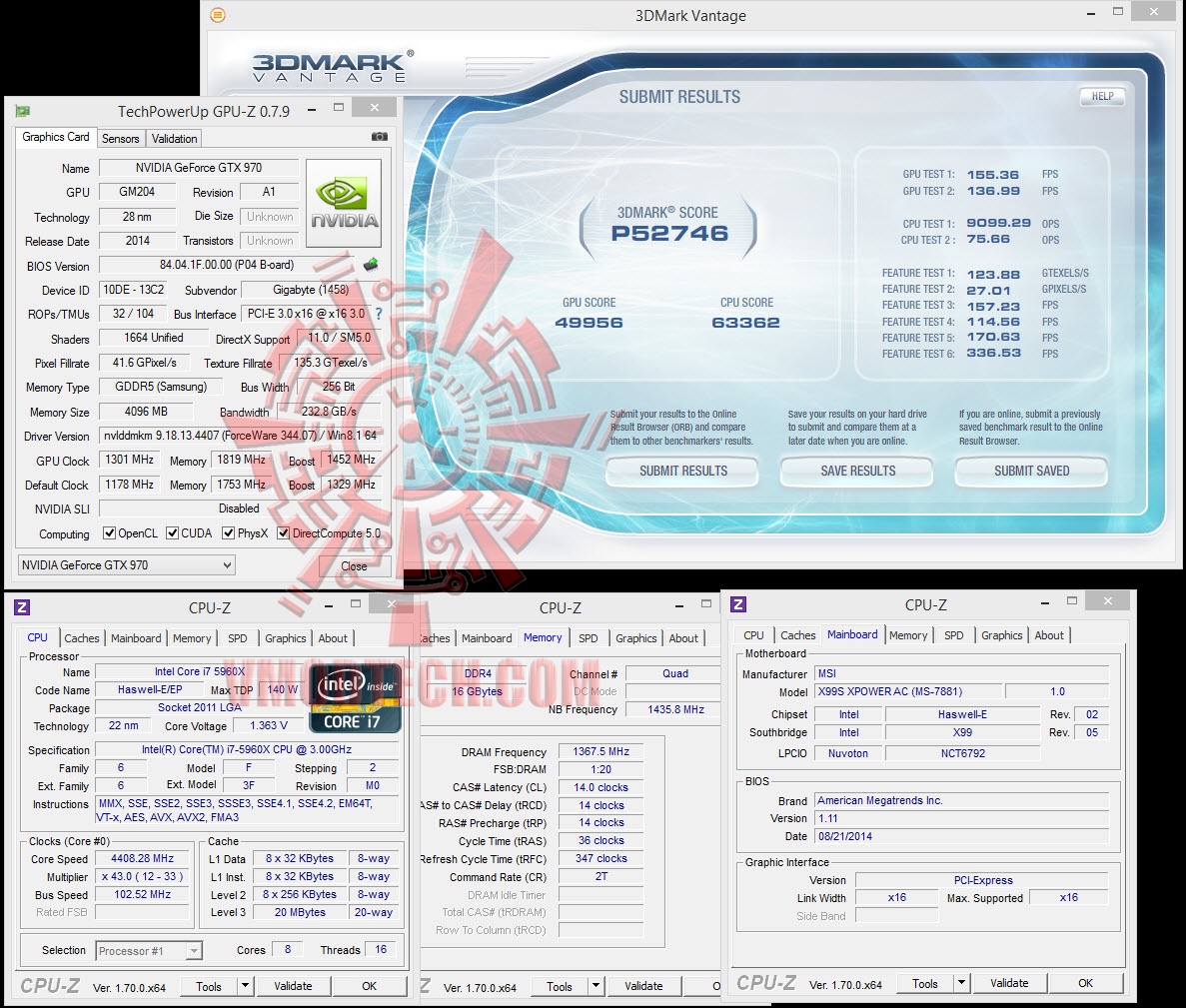Click OK in Mainboard CPU-Z window
This screenshot has height=1008, width=1186.
pyautogui.click(x=1085, y=983)
